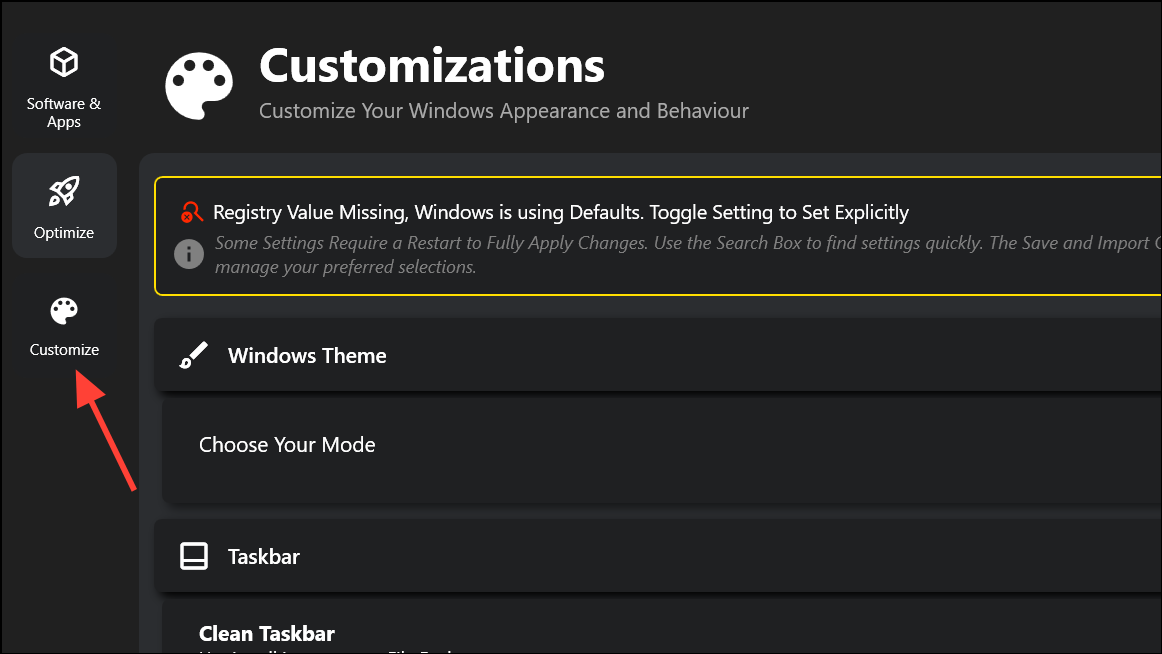
Task: Click the red arrow pointing at Customize
Action: coord(105,430)
